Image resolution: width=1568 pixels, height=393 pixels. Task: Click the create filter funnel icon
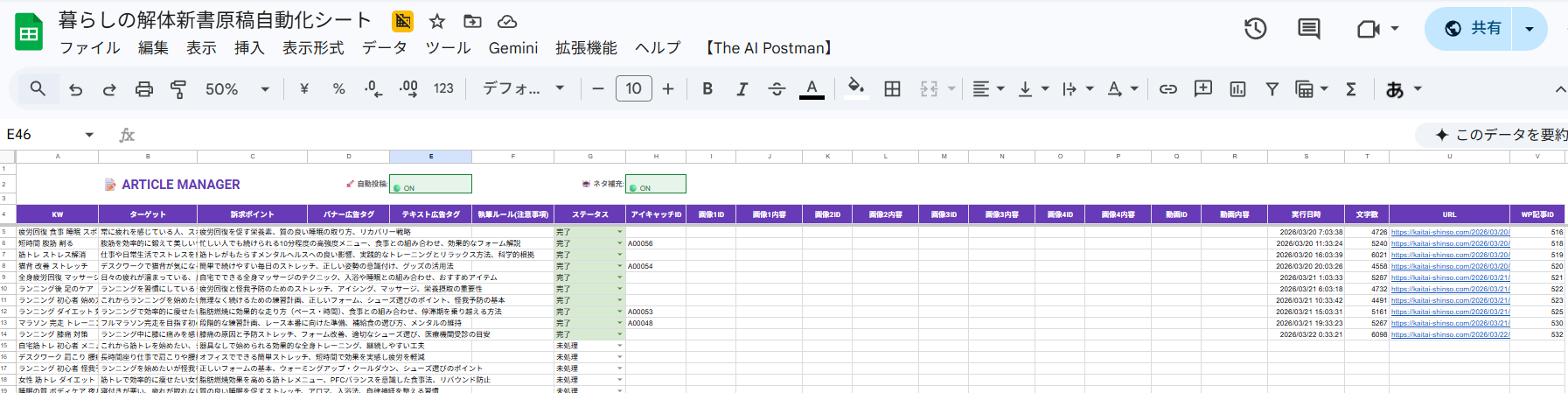[x=1272, y=89]
